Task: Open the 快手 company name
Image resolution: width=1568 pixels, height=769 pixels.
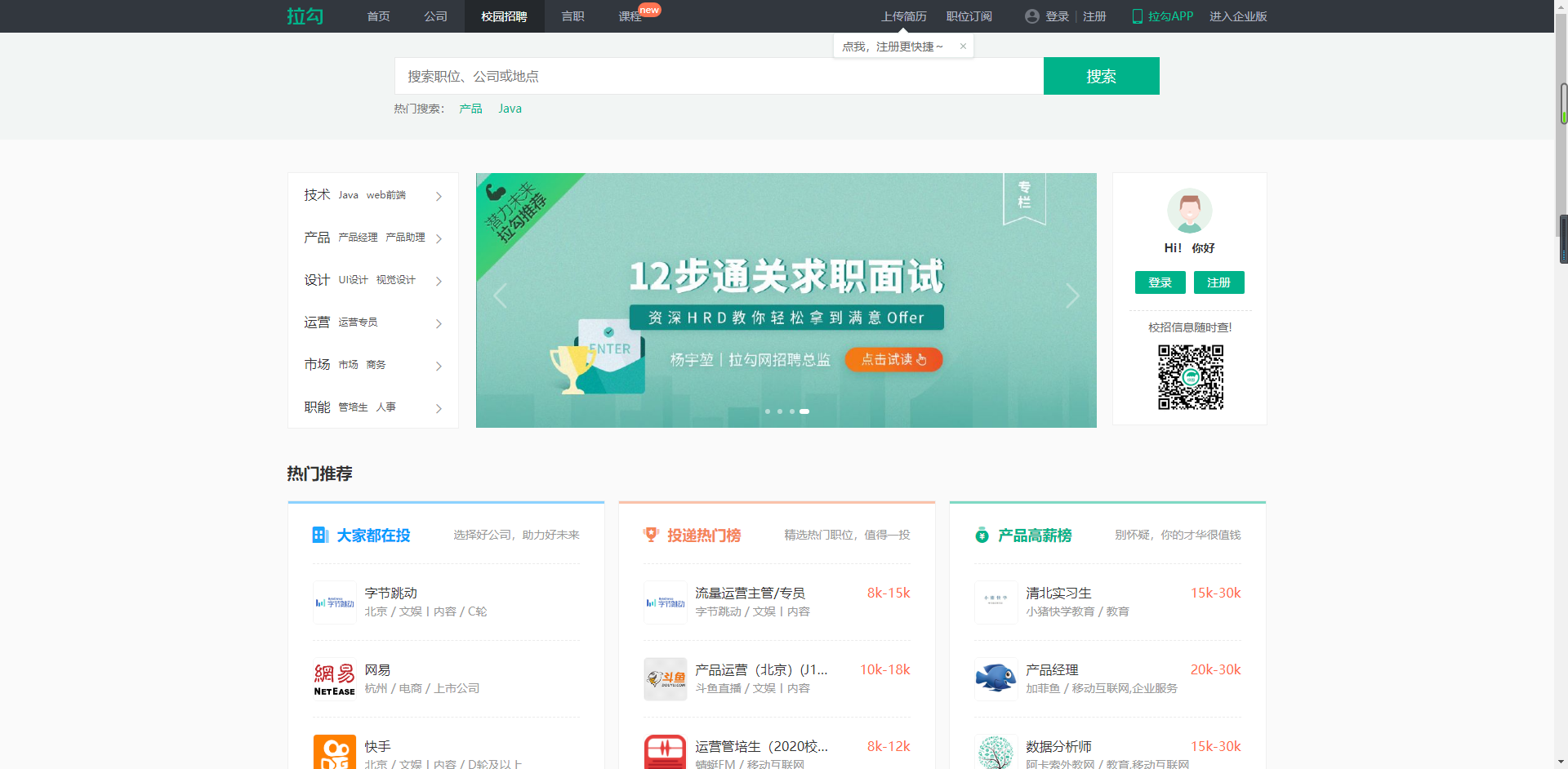Action: [x=377, y=746]
